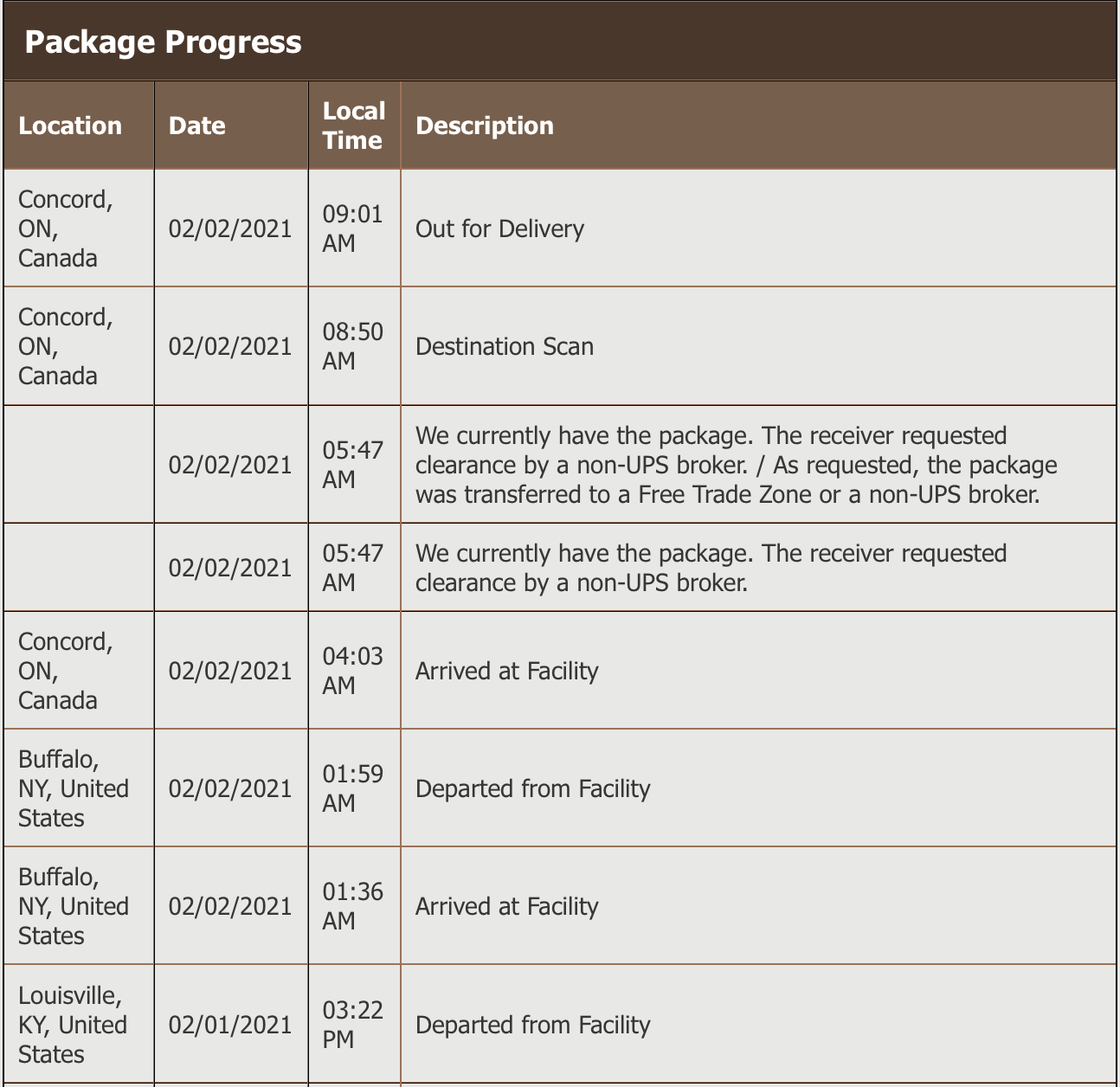The width and height of the screenshot is (1120, 1087).
Task: Click the Location column header
Action: 70,125
